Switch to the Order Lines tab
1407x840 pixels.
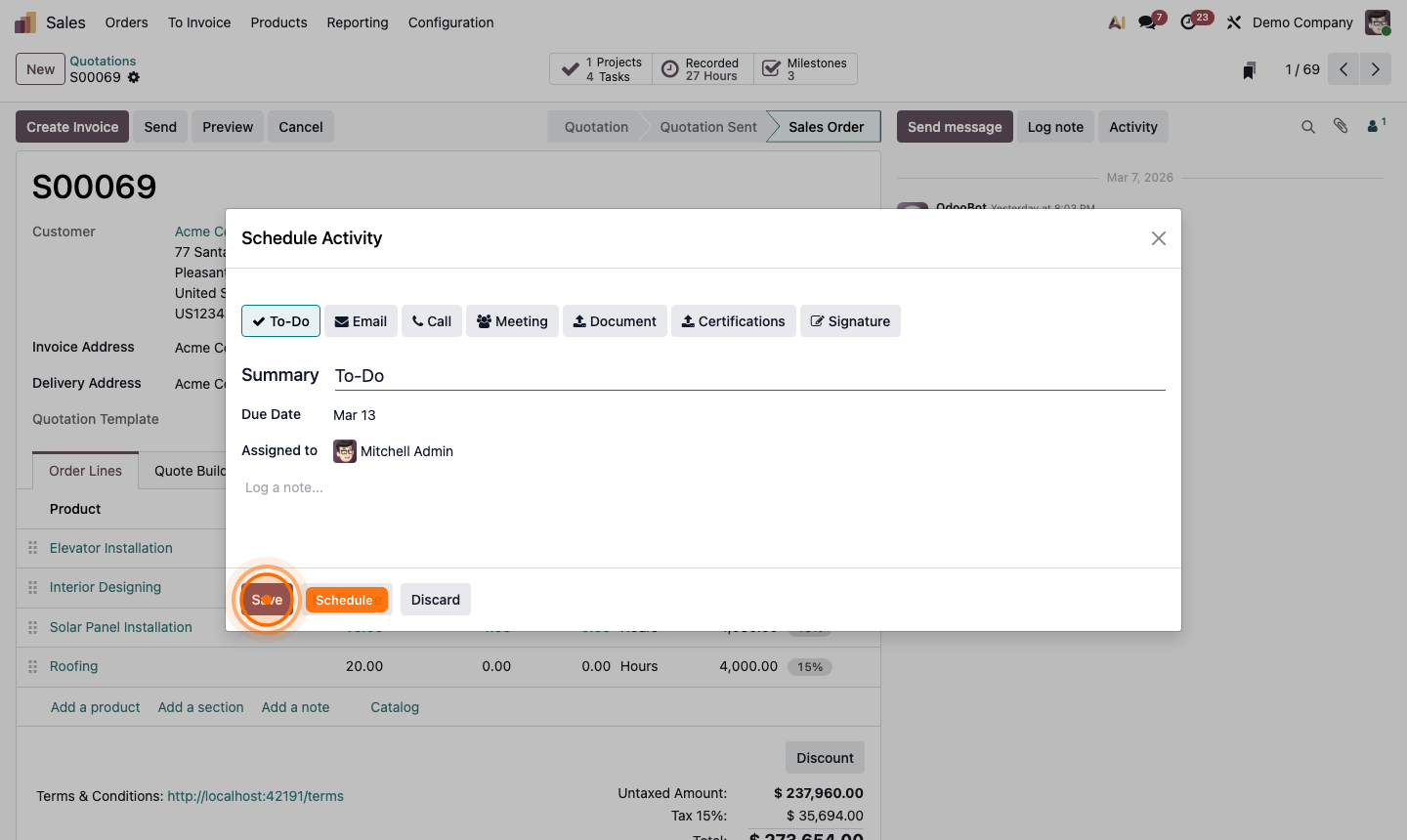(85, 470)
